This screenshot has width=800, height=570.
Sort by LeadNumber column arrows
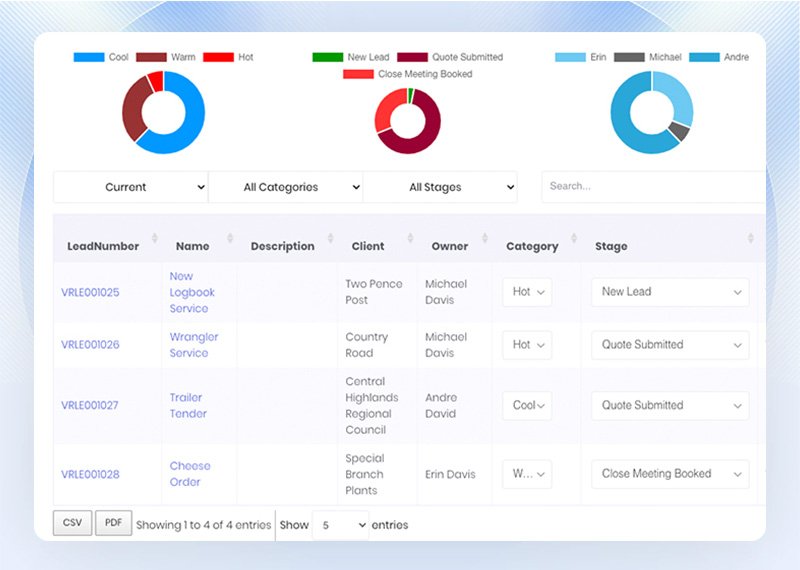(155, 238)
